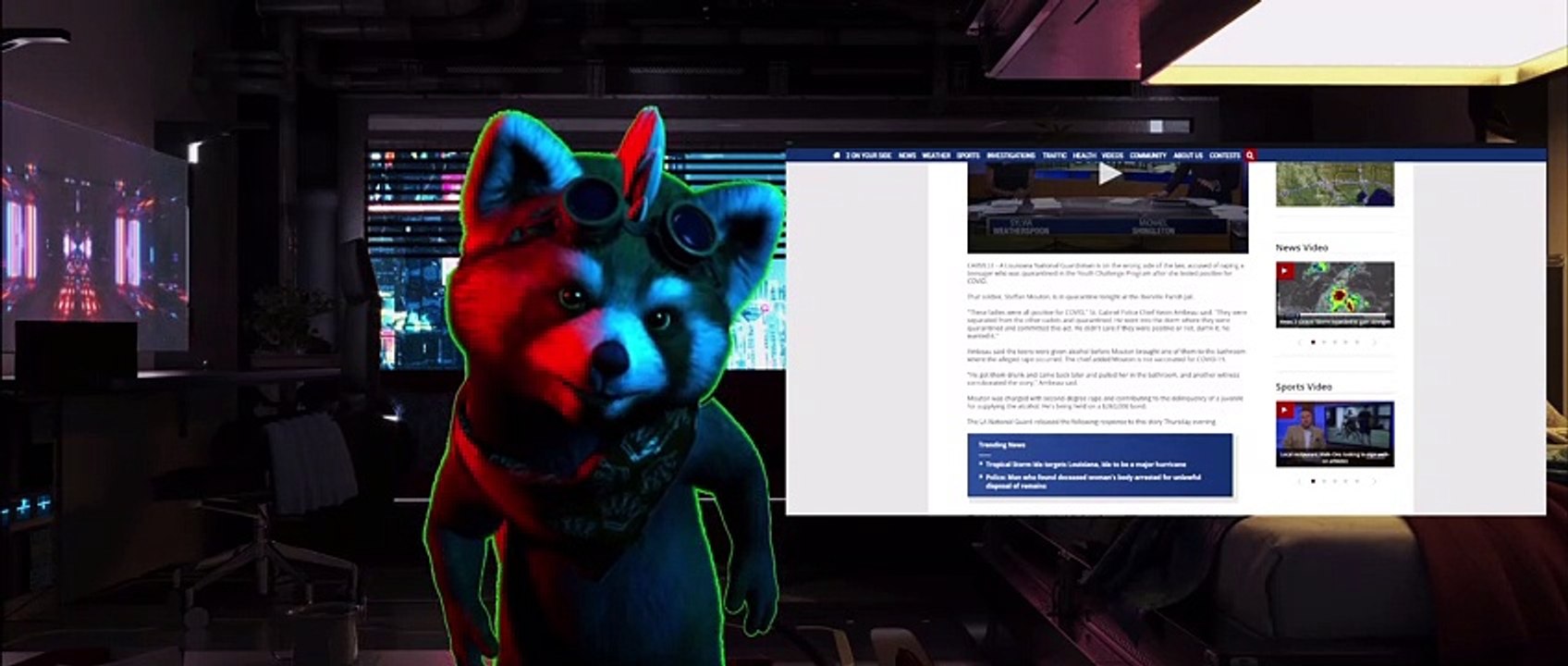1568x666 pixels.
Task: Select second News Video carousel dot
Action: pyautogui.click(x=1324, y=342)
